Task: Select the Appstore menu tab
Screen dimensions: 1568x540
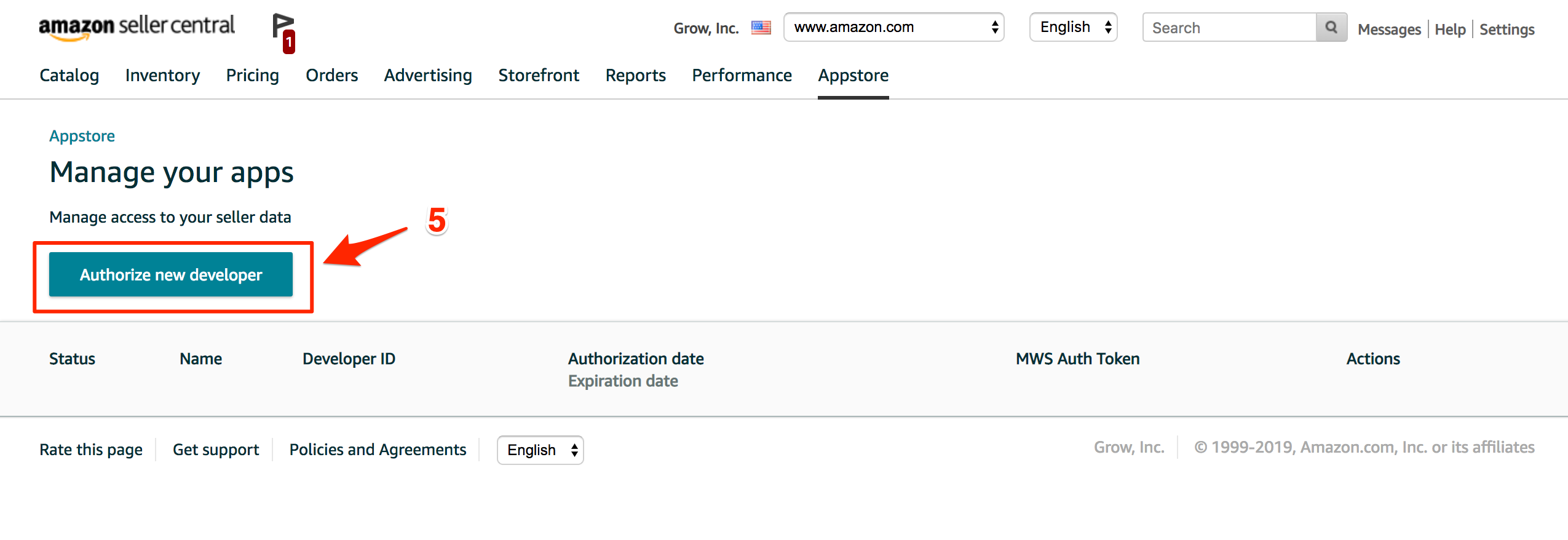Action: coord(853,75)
